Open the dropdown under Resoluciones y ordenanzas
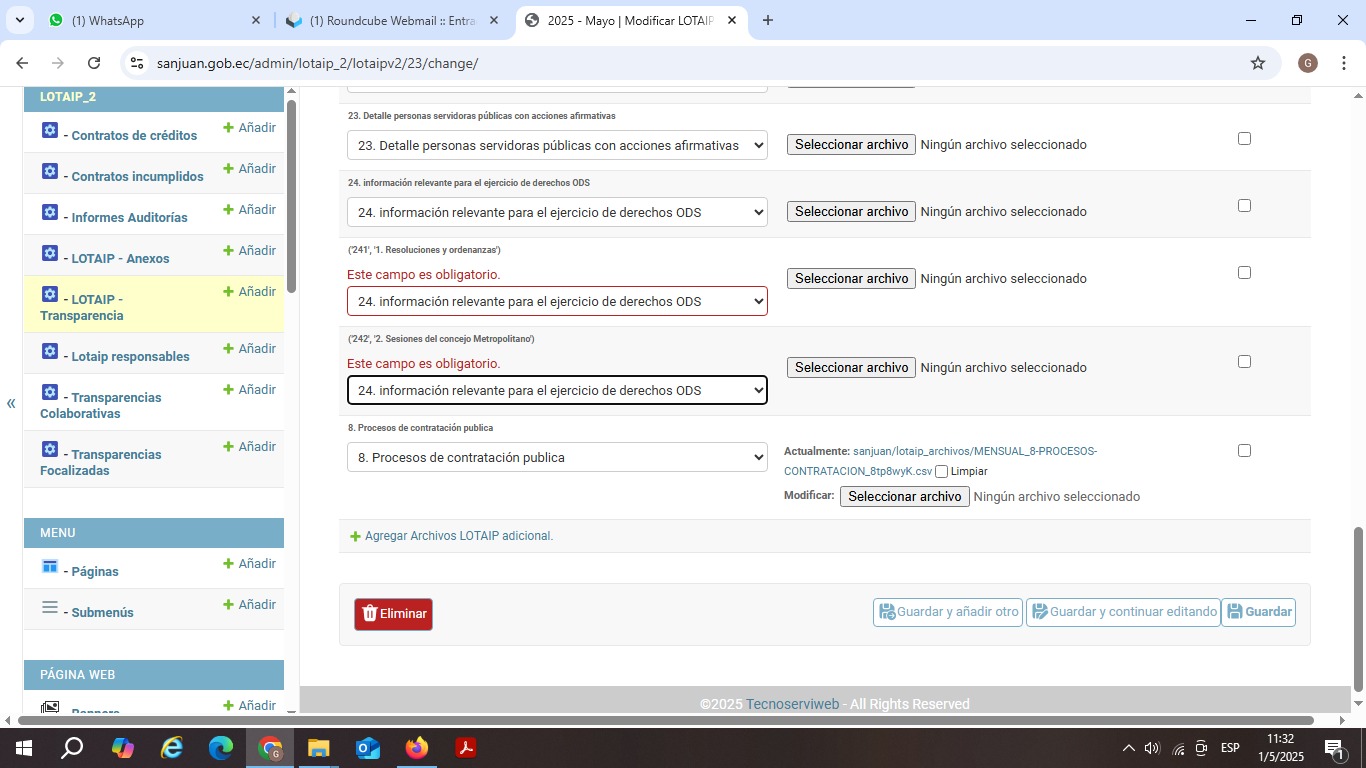The width and height of the screenshot is (1366, 768). [557, 301]
